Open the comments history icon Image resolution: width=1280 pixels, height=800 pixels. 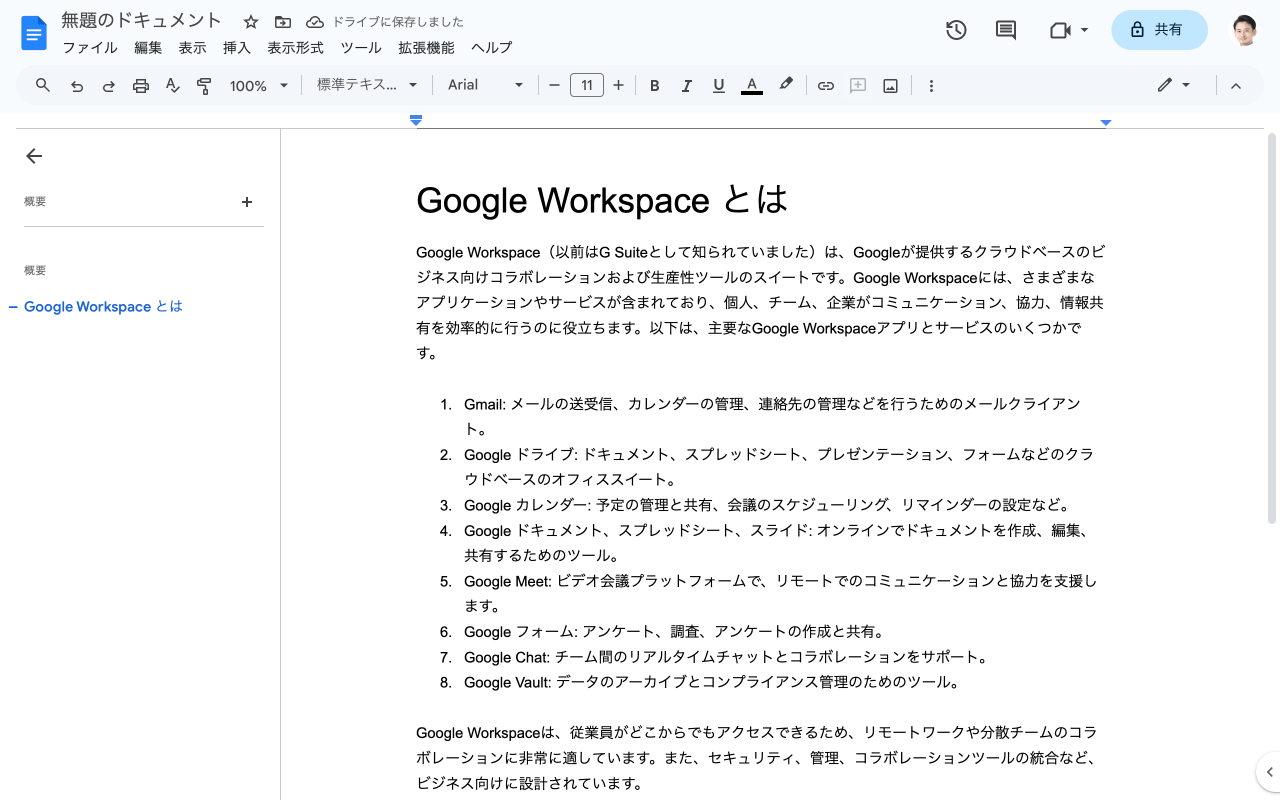point(1006,30)
